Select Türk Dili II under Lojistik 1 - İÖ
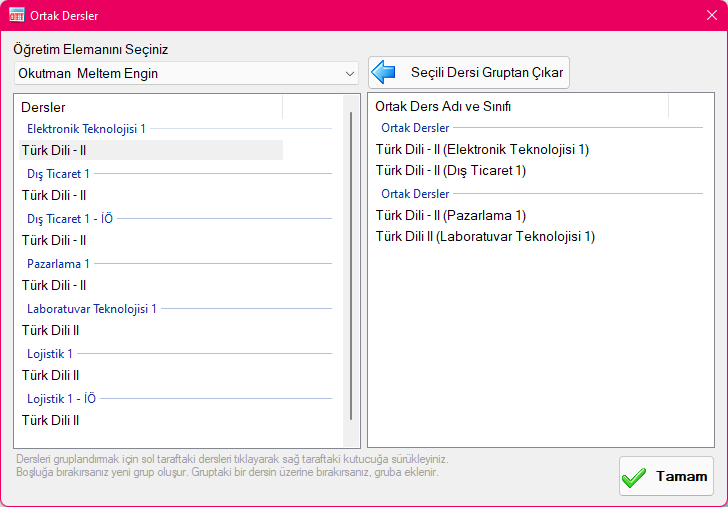The height and width of the screenshot is (507, 728). click(x=51, y=421)
